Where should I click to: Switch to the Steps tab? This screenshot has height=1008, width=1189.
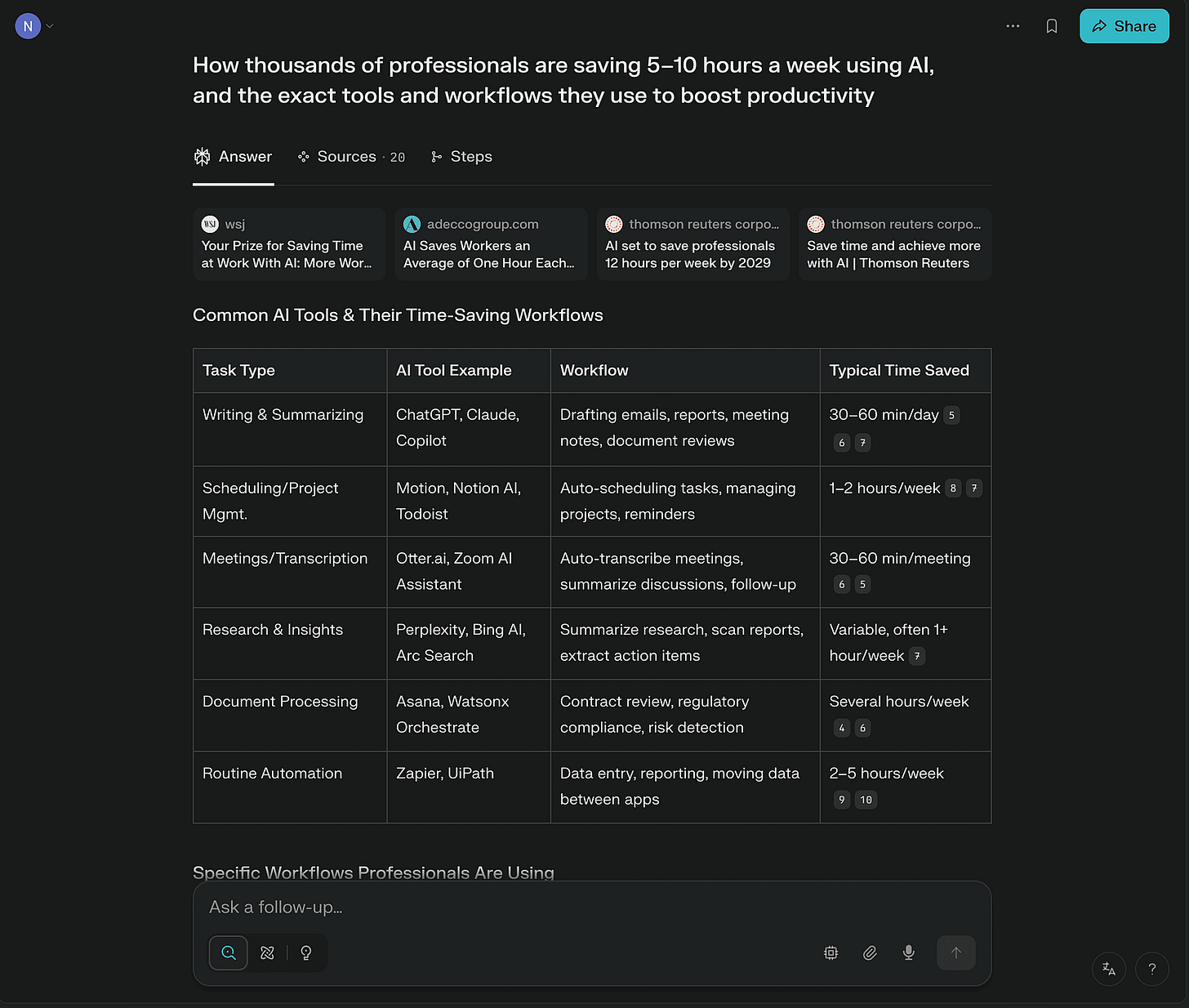point(461,157)
